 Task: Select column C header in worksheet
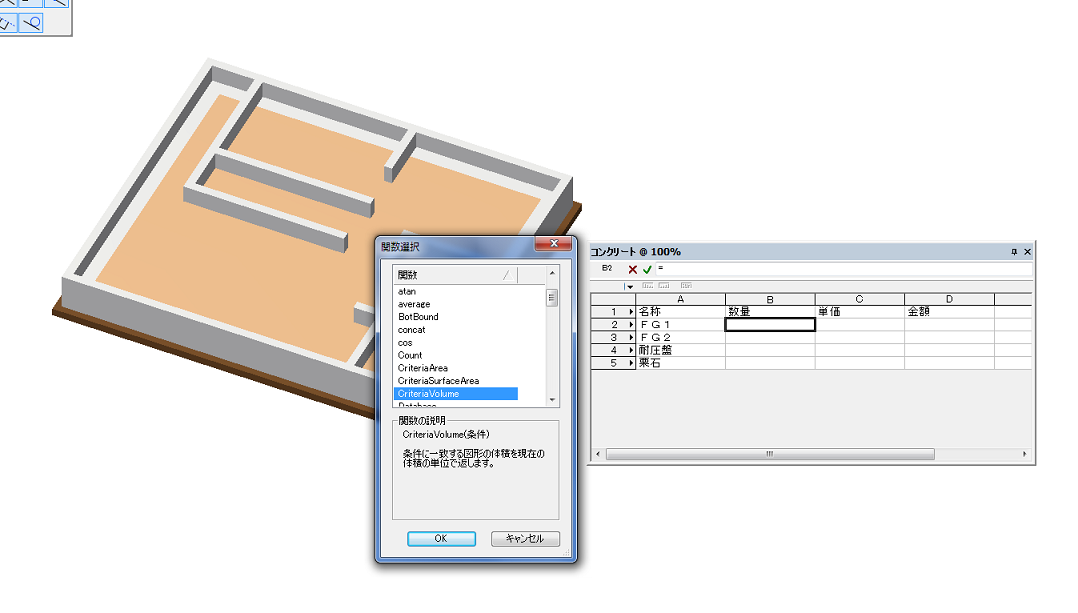coord(859,299)
